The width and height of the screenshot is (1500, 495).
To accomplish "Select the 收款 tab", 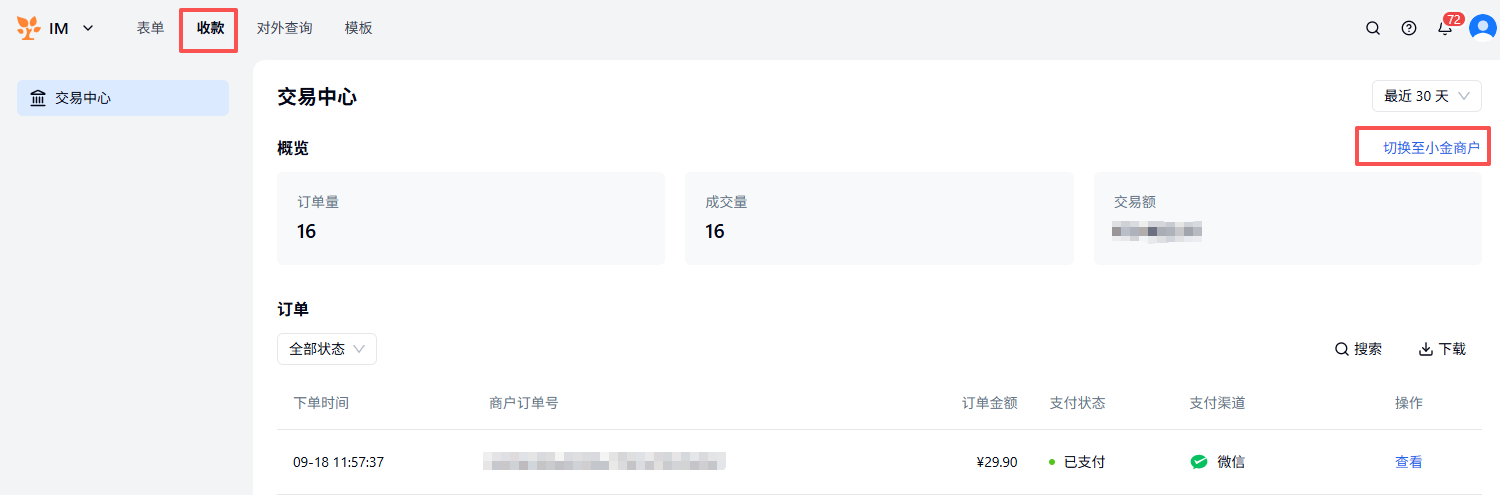I will [210, 28].
